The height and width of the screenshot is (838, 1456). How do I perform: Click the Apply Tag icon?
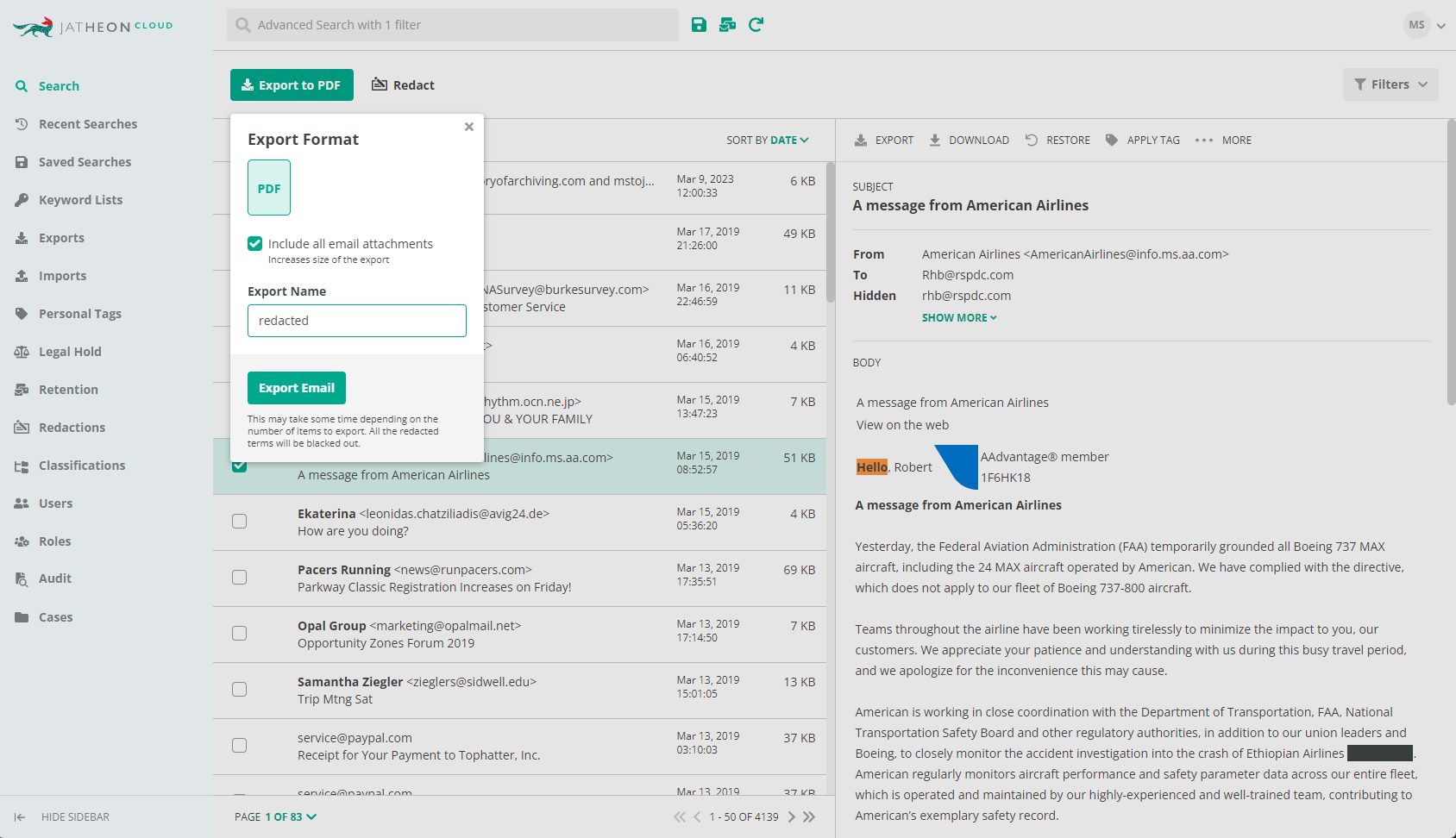[1112, 140]
